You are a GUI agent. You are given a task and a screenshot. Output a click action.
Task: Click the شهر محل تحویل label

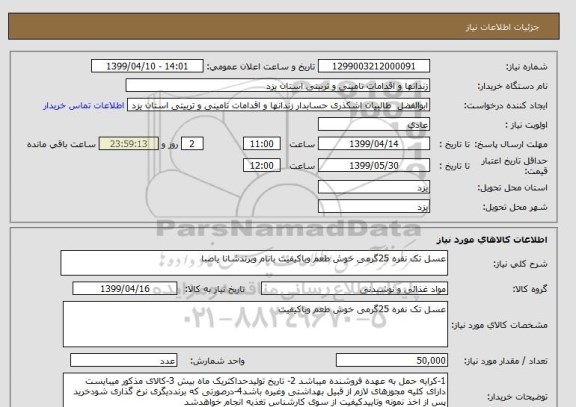(515, 207)
